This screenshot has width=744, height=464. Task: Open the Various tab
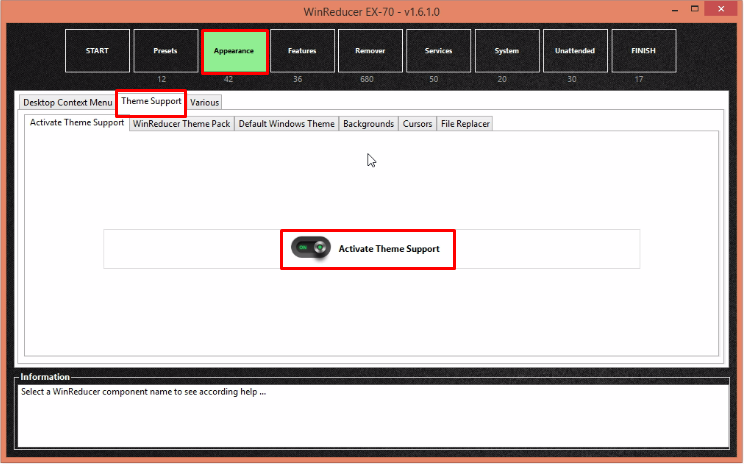(205, 102)
